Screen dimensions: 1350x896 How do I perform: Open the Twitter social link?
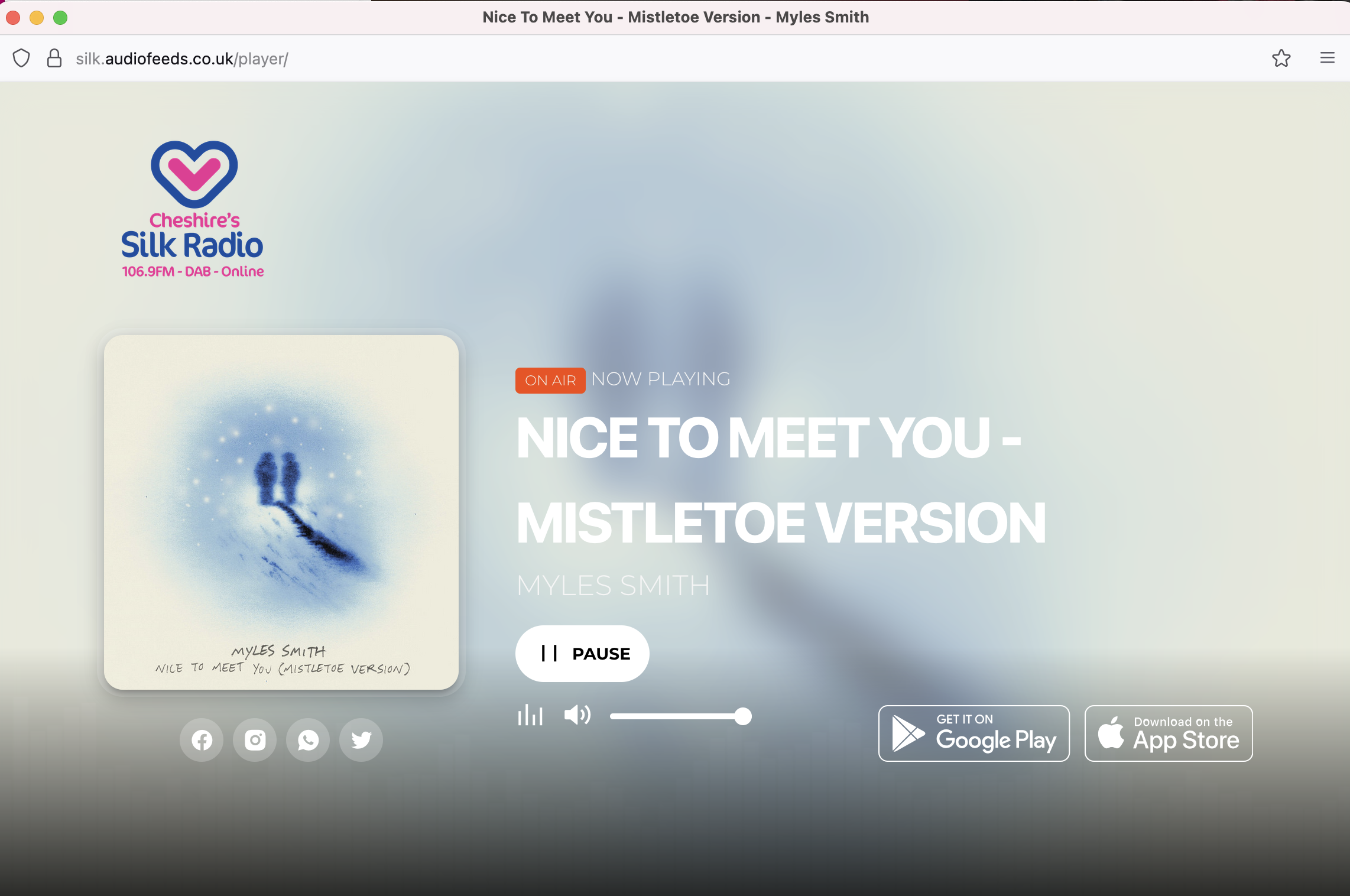pyautogui.click(x=361, y=740)
